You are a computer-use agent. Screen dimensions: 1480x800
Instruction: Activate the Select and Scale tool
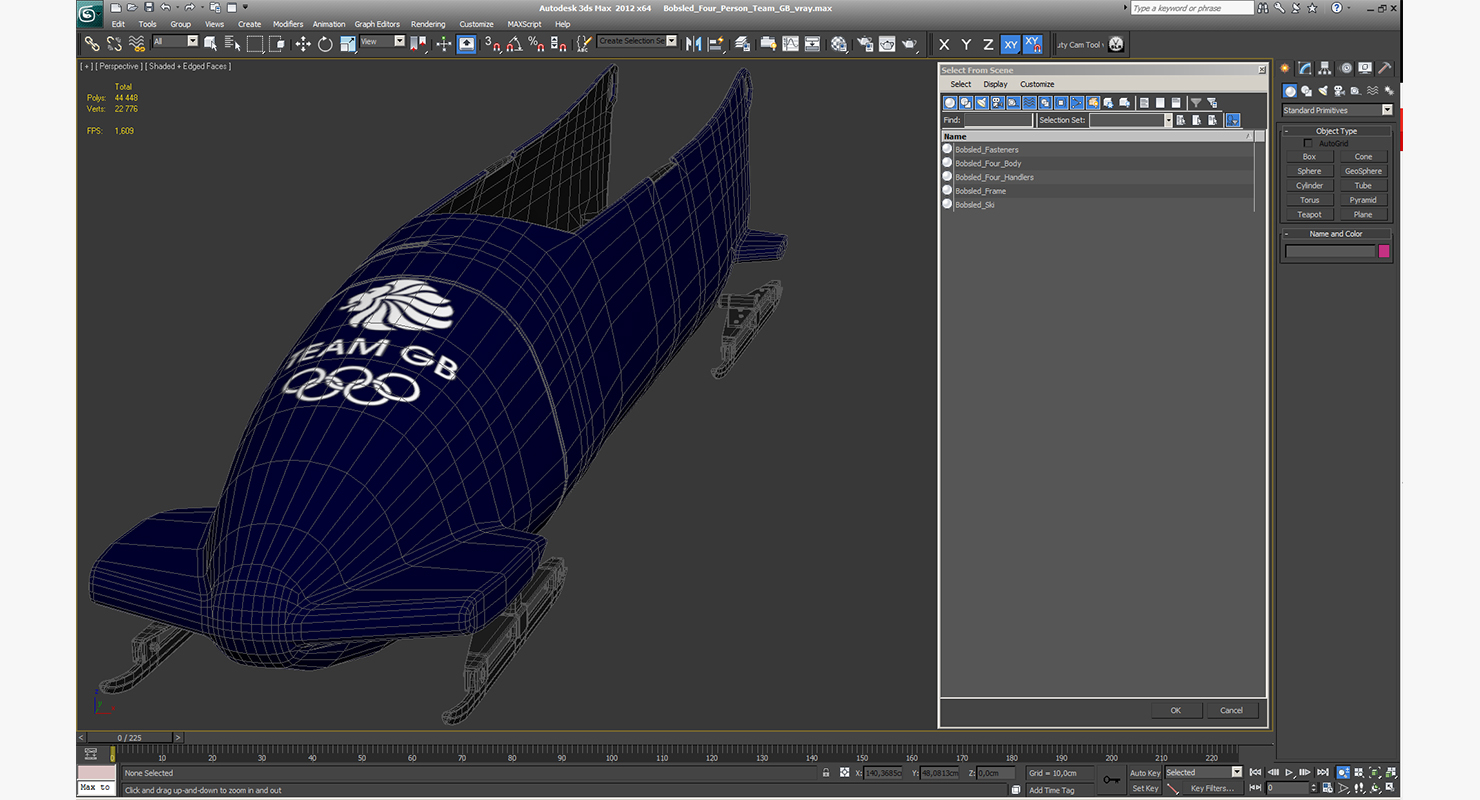coord(348,44)
